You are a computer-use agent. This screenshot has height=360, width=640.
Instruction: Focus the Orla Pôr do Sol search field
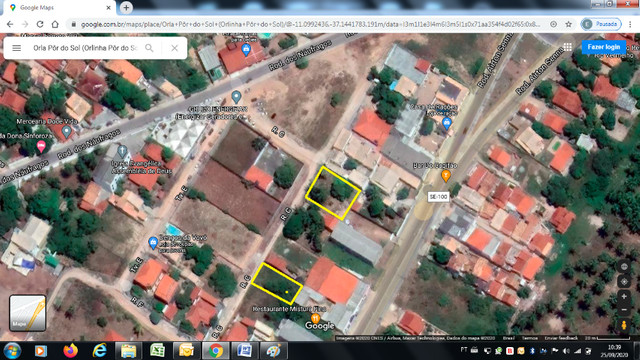(x=85, y=48)
